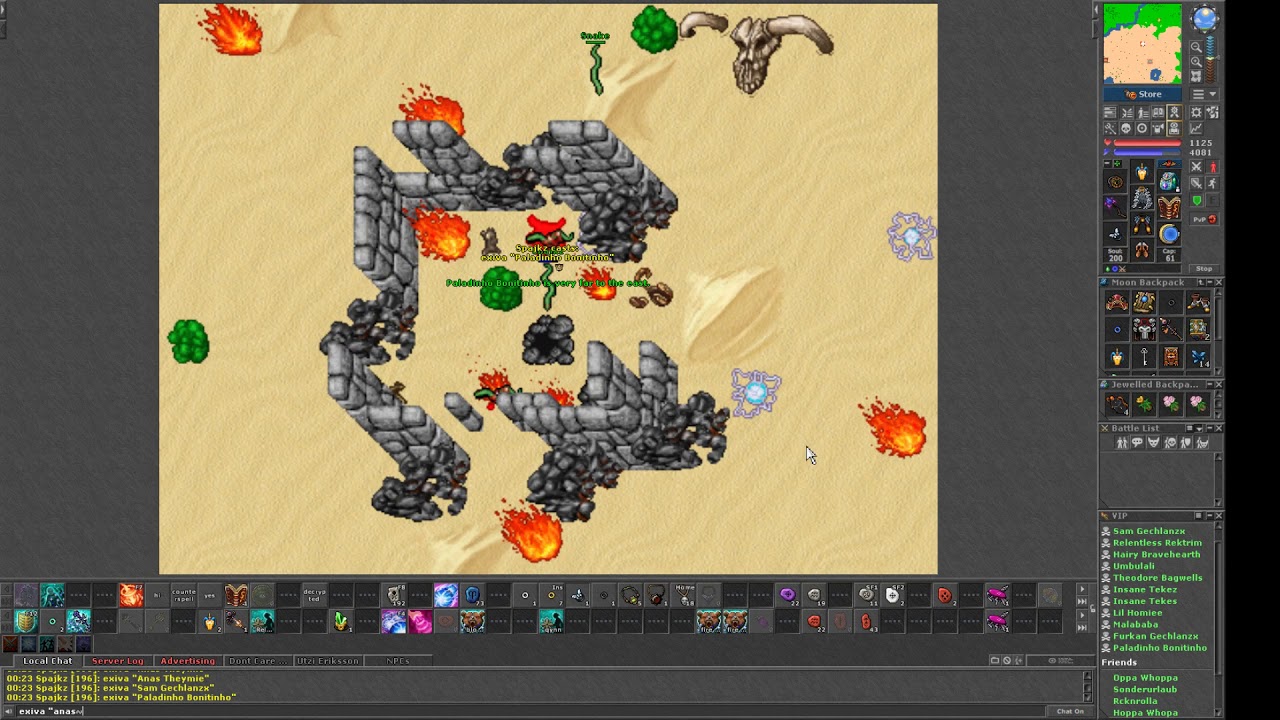
Task: Select VIP entry Sam Gechlanzx
Action: pos(1149,531)
